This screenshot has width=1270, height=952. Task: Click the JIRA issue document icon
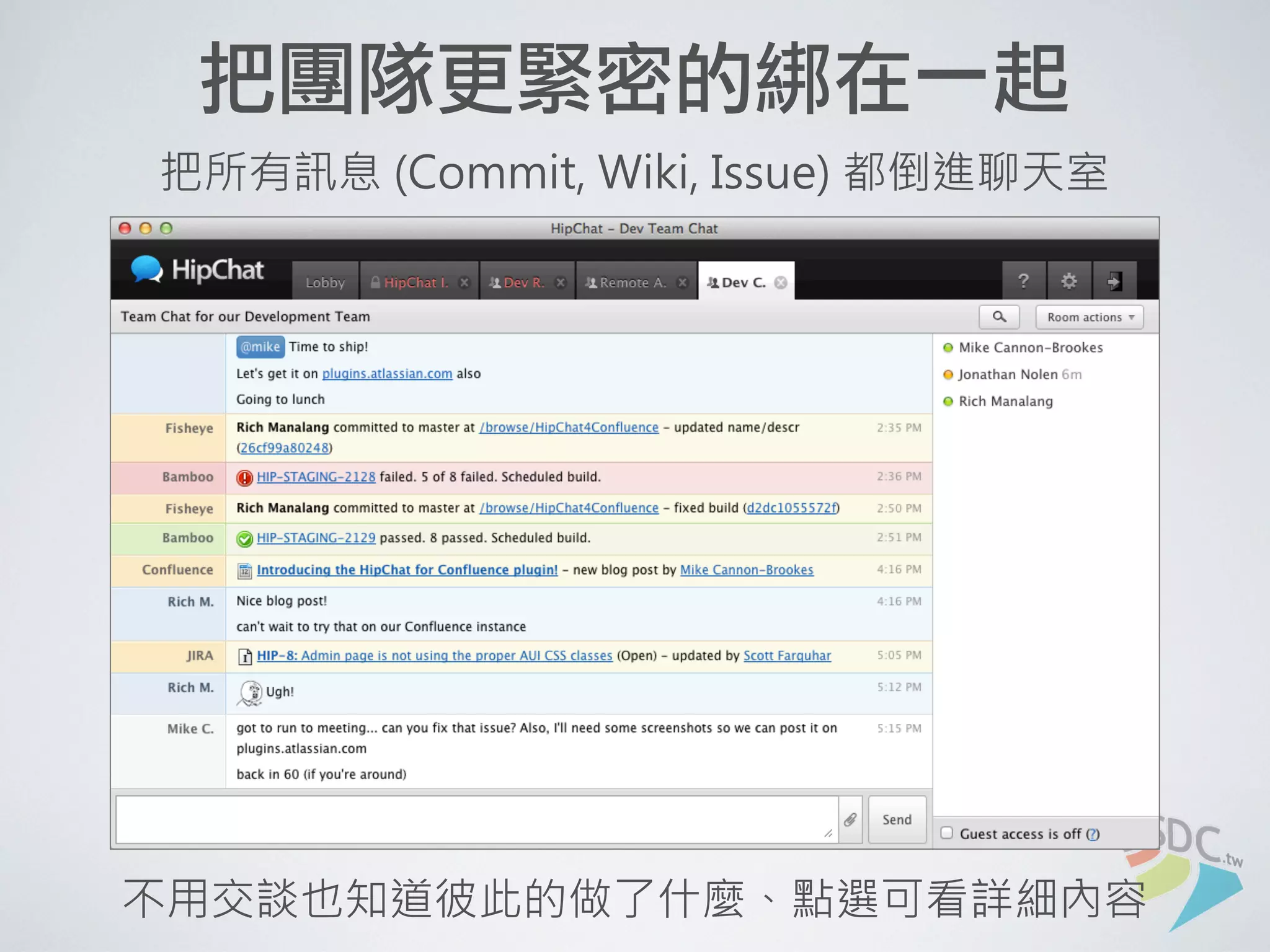[x=245, y=656]
